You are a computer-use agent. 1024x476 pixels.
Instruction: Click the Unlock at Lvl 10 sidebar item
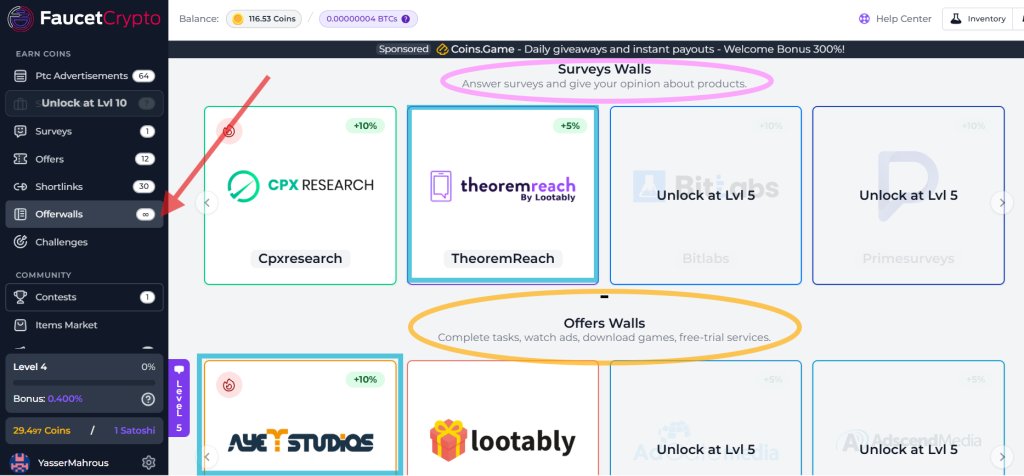[84, 103]
